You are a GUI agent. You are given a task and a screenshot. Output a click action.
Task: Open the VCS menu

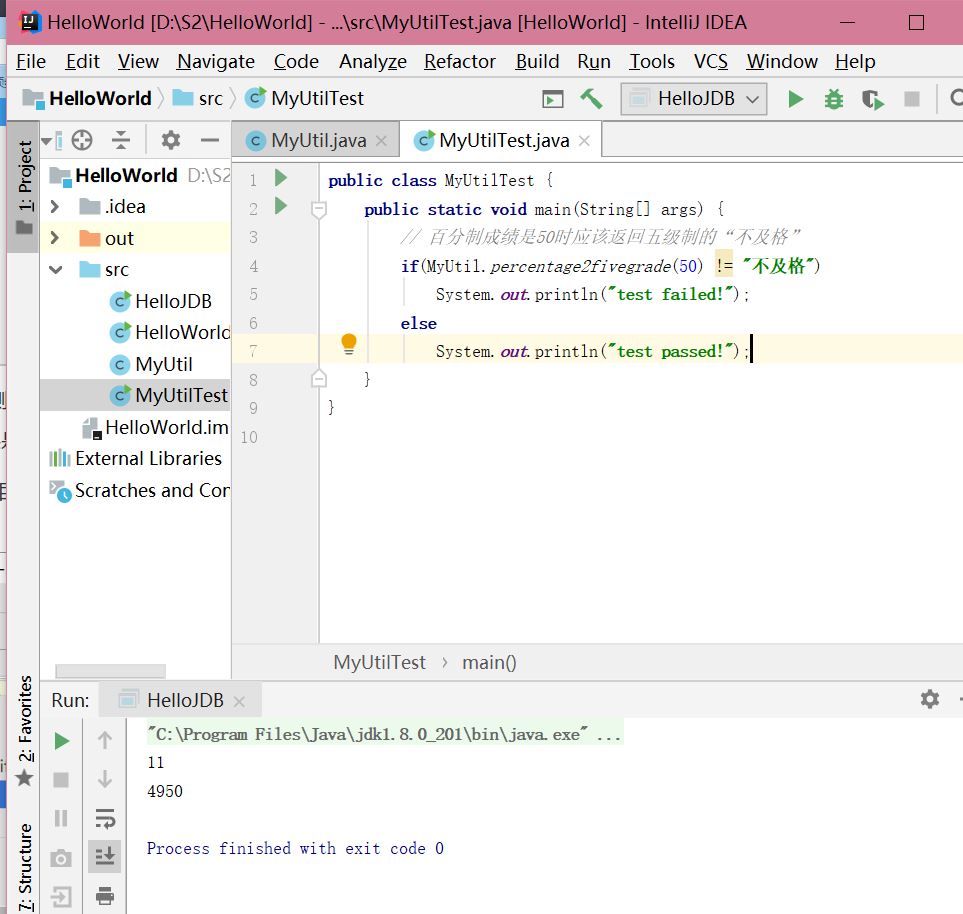pyautogui.click(x=711, y=61)
